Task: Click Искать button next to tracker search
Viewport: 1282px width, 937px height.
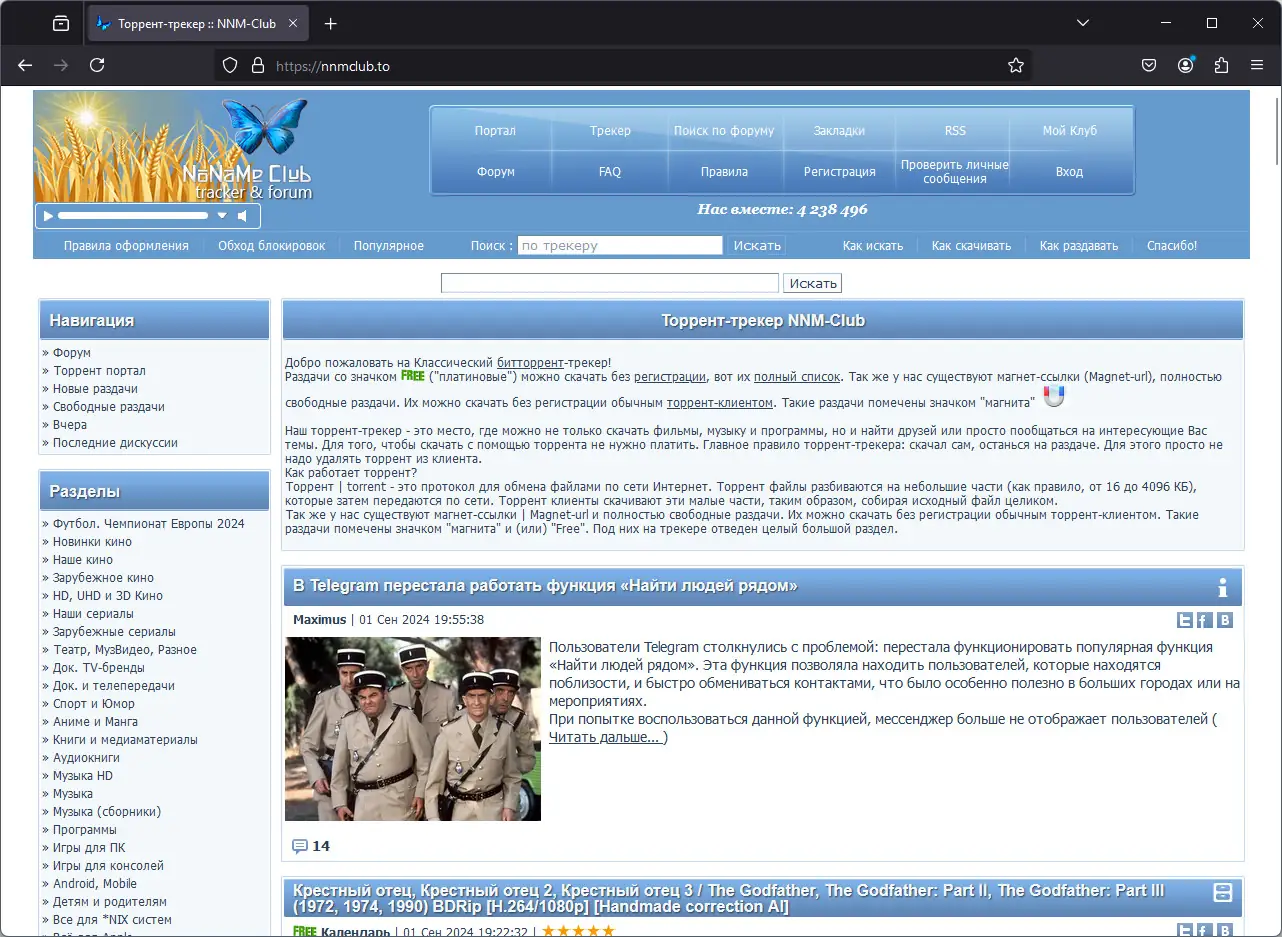Action: click(x=757, y=245)
